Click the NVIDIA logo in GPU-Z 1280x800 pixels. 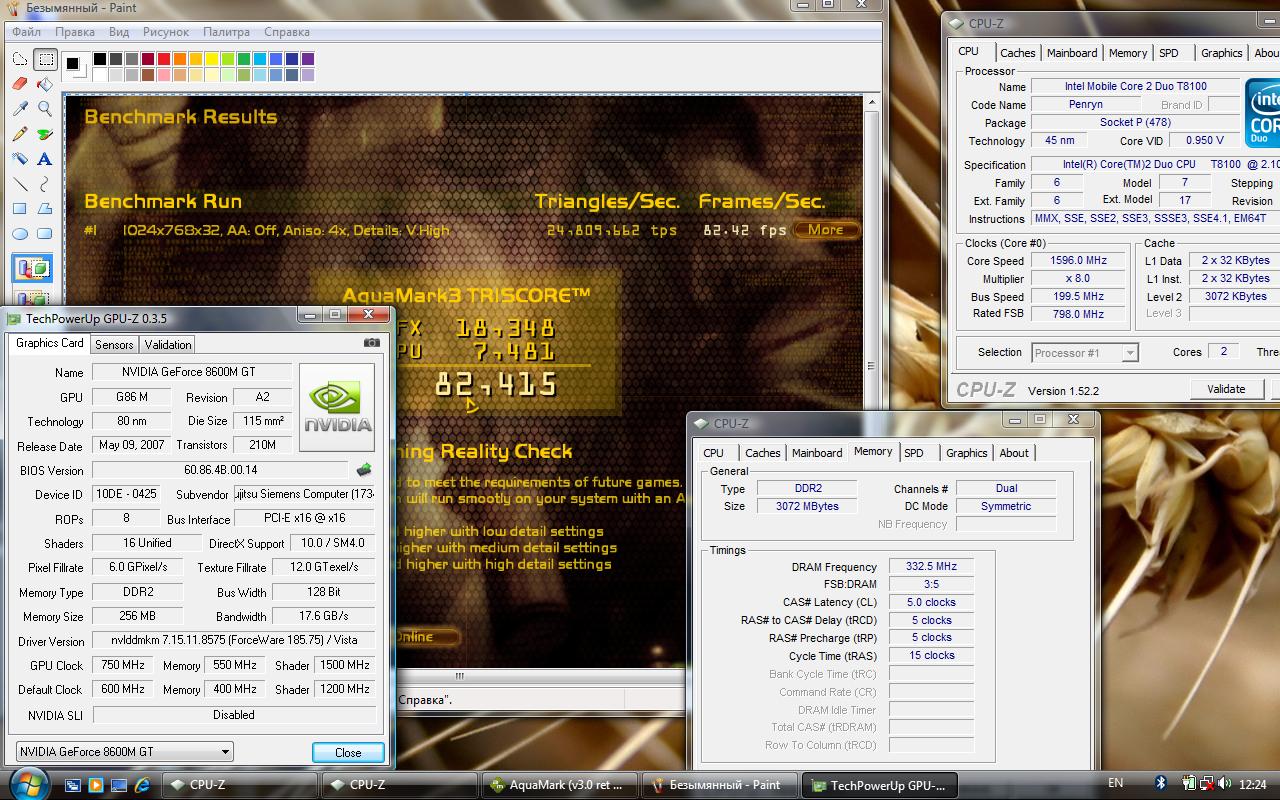click(337, 407)
